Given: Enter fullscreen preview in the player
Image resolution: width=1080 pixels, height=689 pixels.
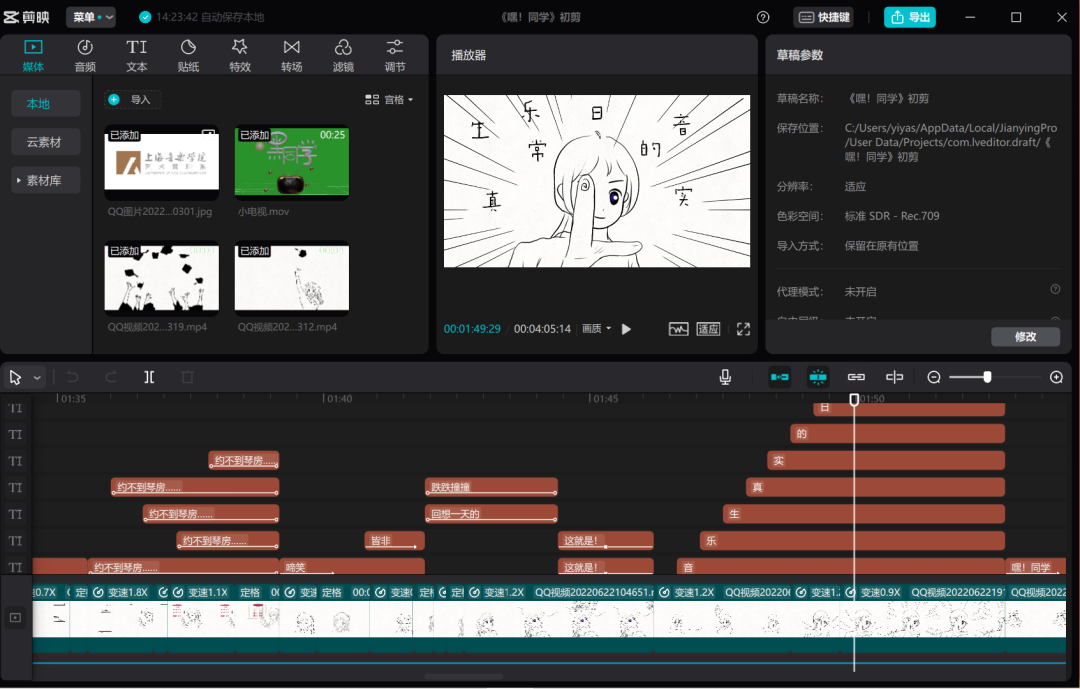Looking at the screenshot, I should [743, 329].
